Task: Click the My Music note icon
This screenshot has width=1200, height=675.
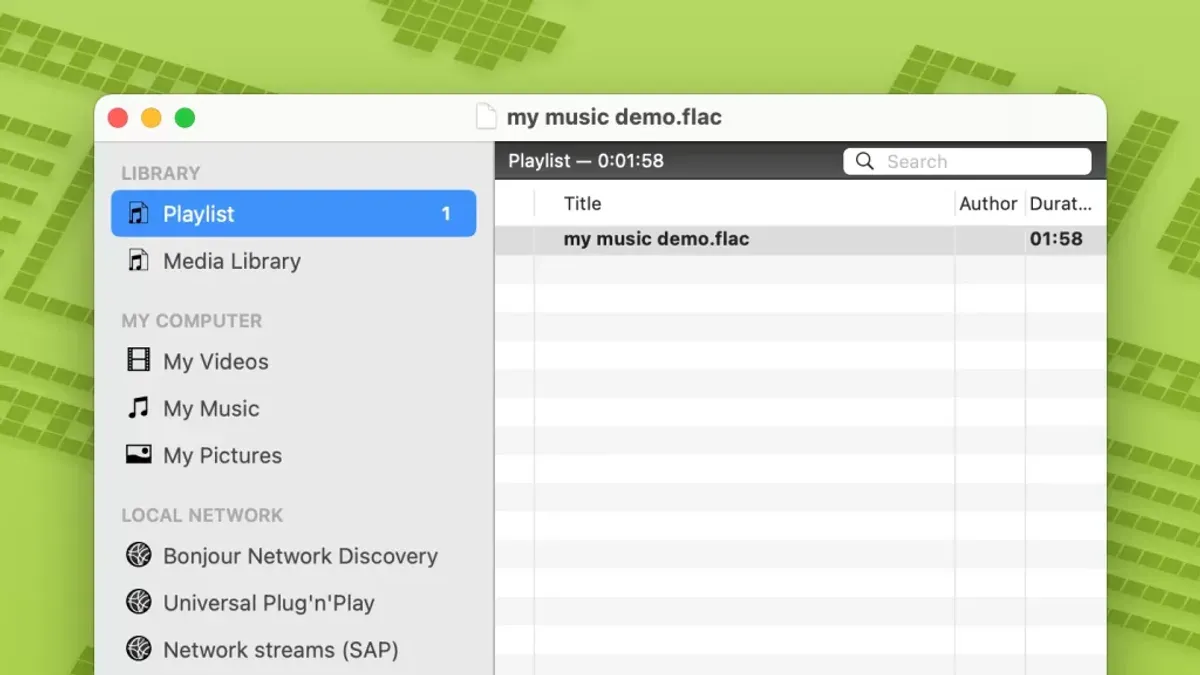Action: [x=138, y=407]
